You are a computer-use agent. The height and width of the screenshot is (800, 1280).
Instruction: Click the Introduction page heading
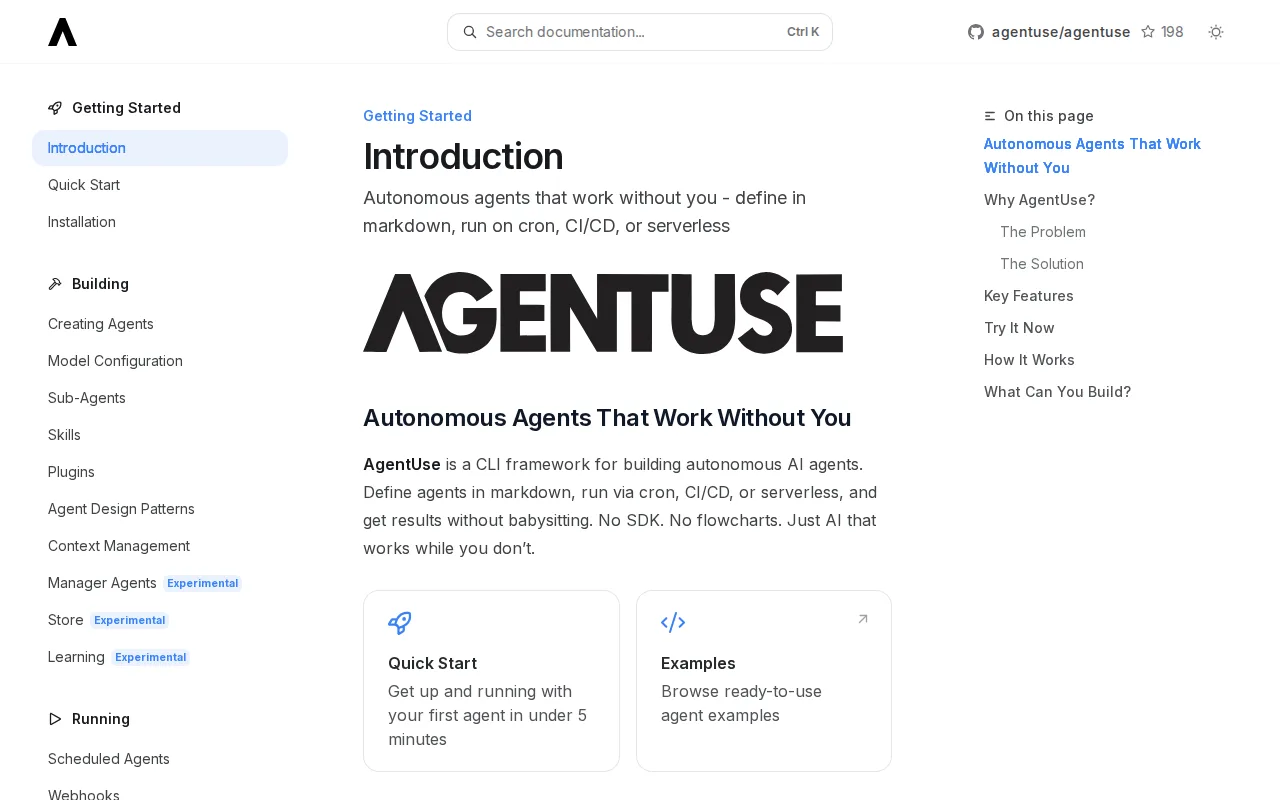pos(463,157)
